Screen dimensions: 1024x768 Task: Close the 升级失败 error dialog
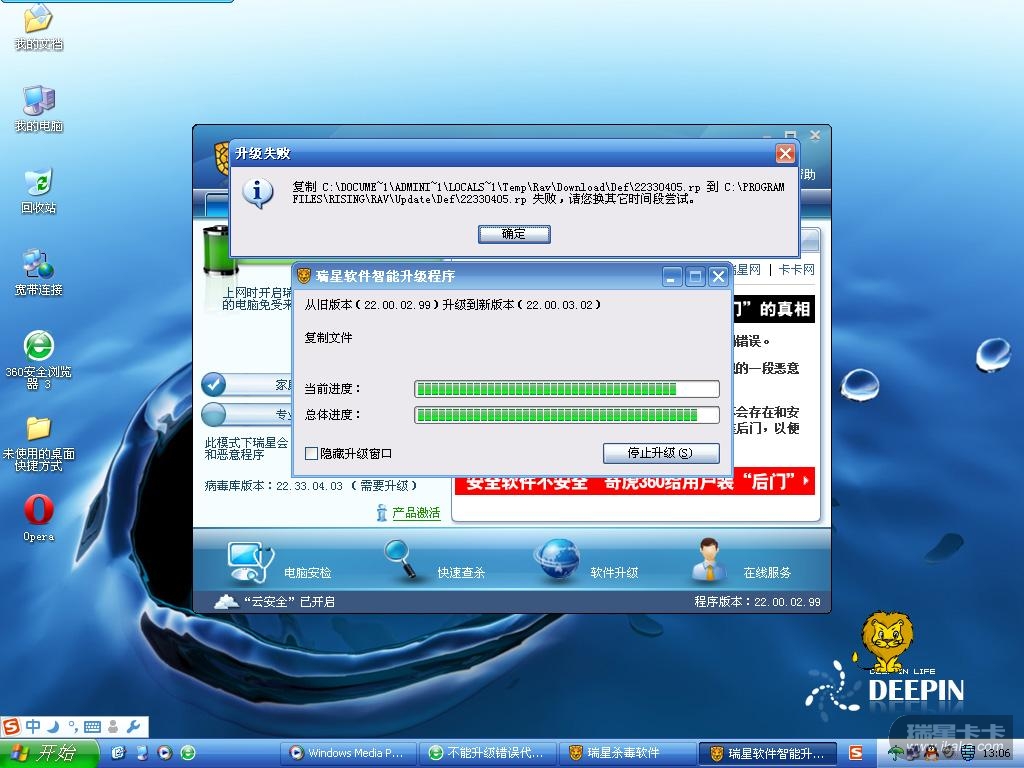784,153
